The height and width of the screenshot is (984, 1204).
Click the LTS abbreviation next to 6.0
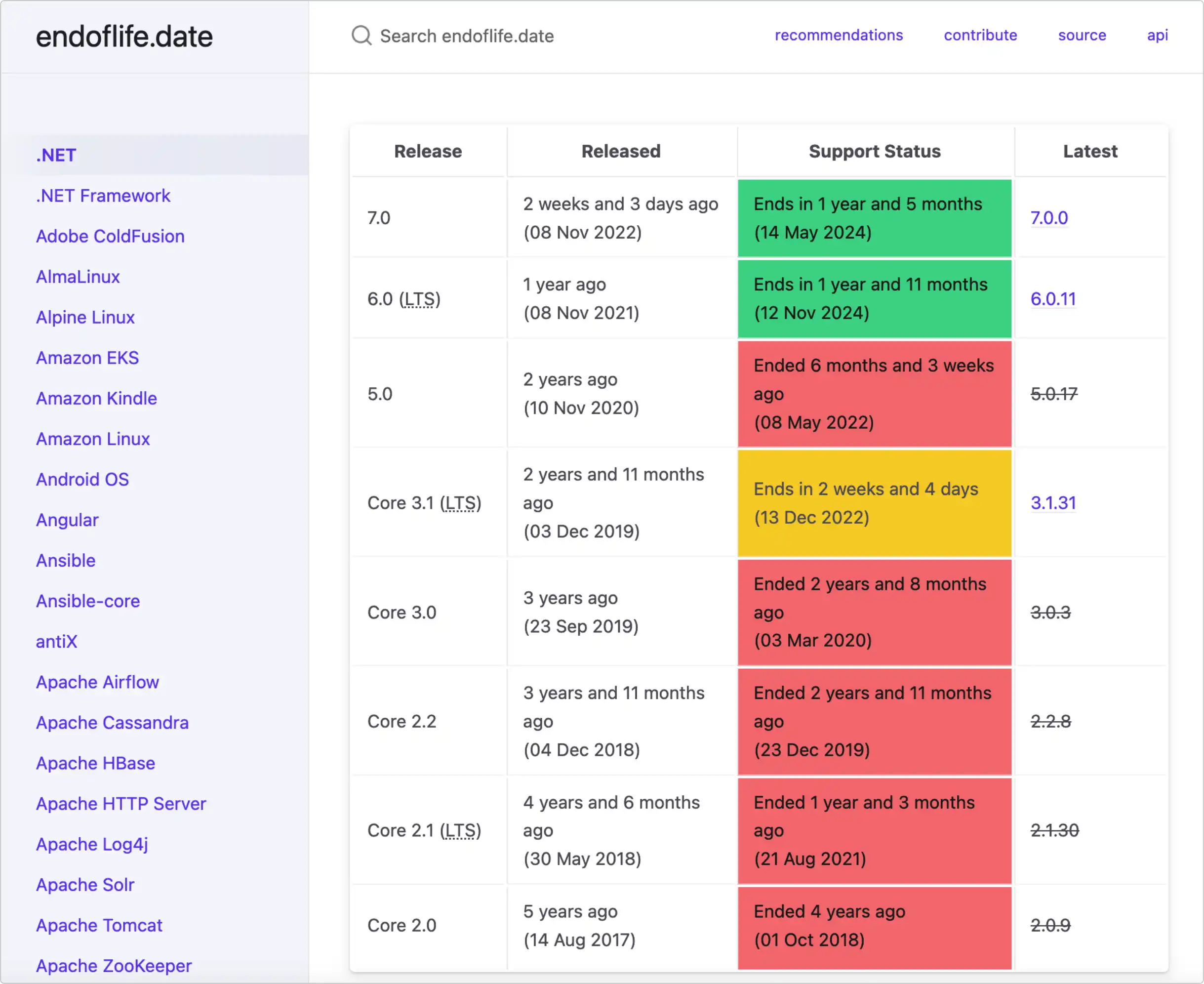(419, 299)
